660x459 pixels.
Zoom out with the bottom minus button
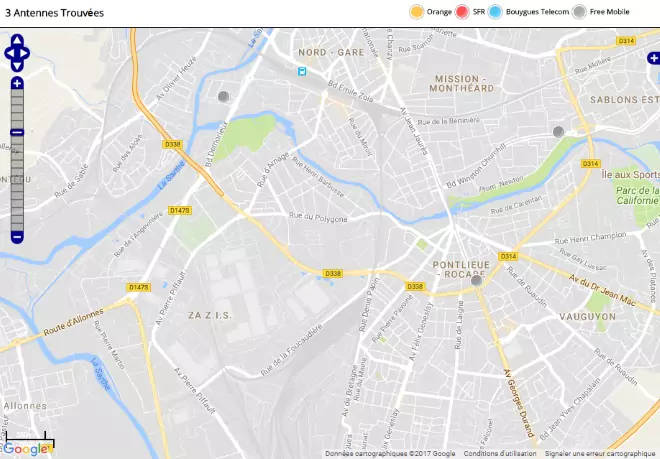[17, 238]
